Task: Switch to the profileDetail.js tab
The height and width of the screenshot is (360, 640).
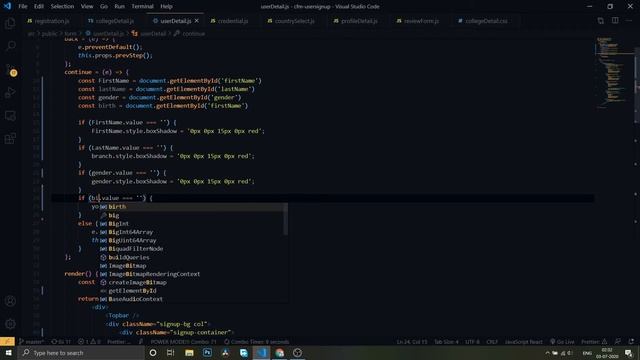Action: point(356,21)
